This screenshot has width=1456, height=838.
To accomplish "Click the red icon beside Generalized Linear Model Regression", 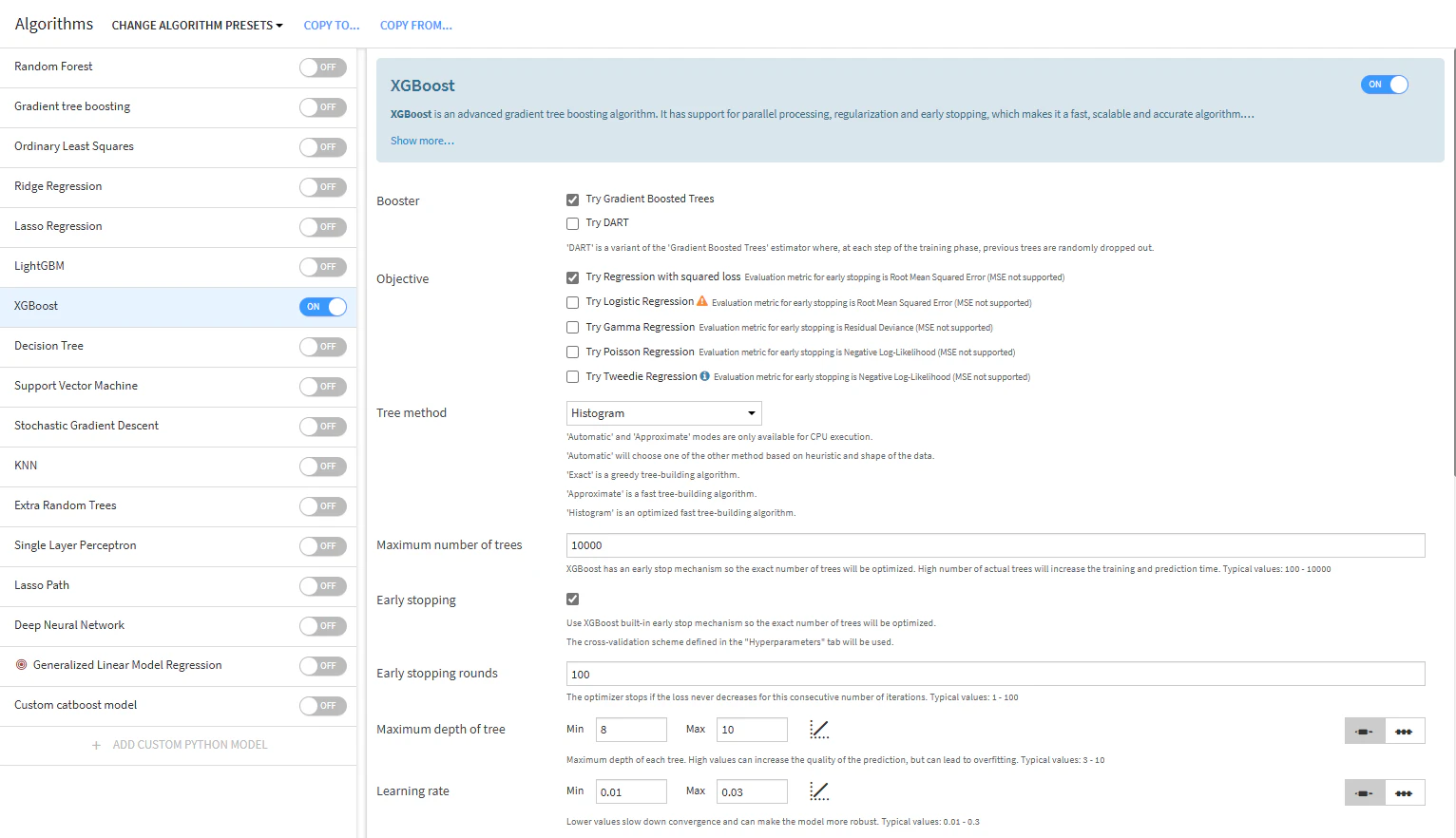I will (21, 665).
